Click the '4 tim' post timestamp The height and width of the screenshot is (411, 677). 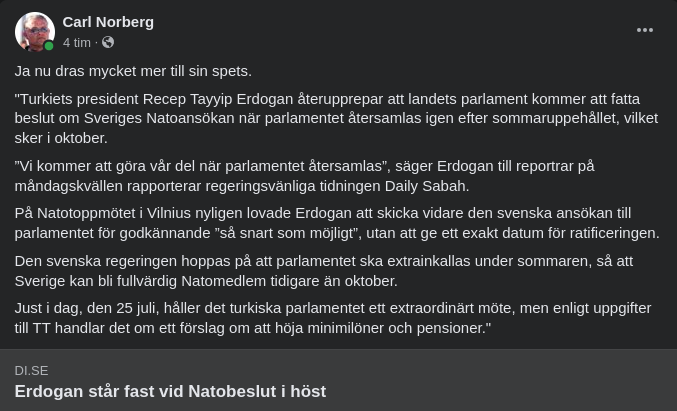[76, 42]
